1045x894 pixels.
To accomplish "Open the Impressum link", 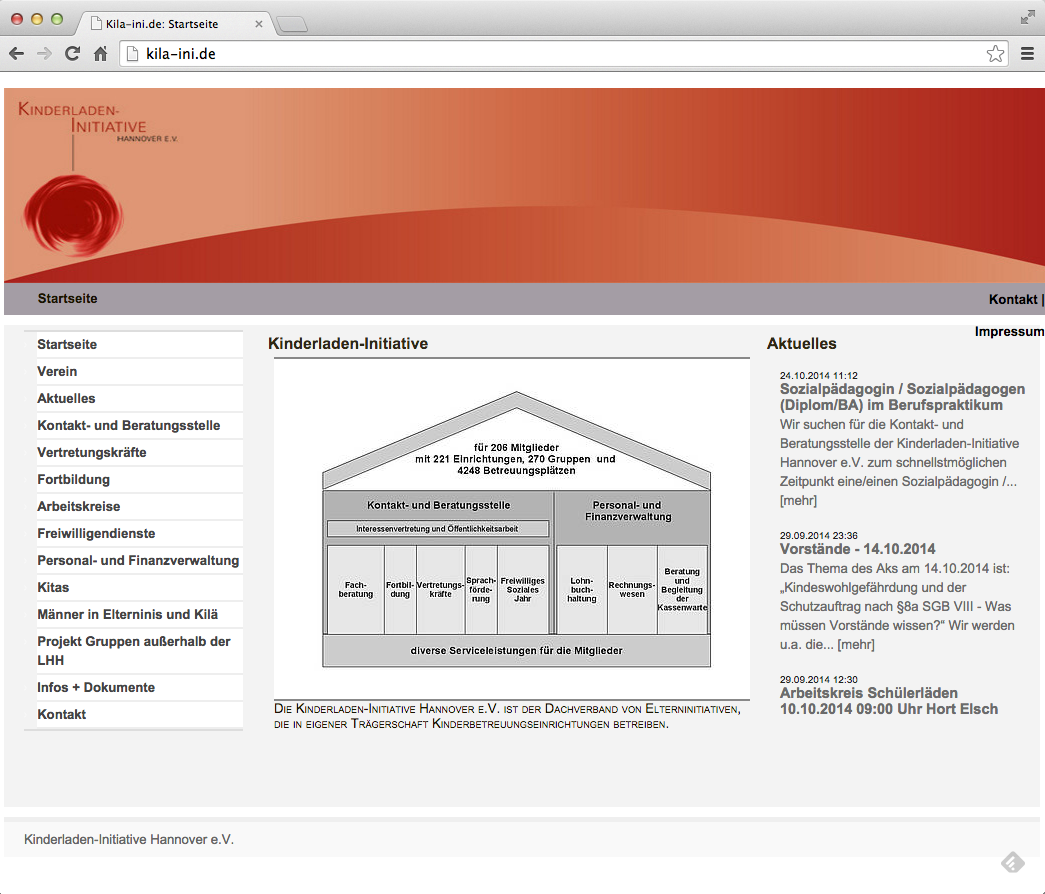I will [1009, 332].
